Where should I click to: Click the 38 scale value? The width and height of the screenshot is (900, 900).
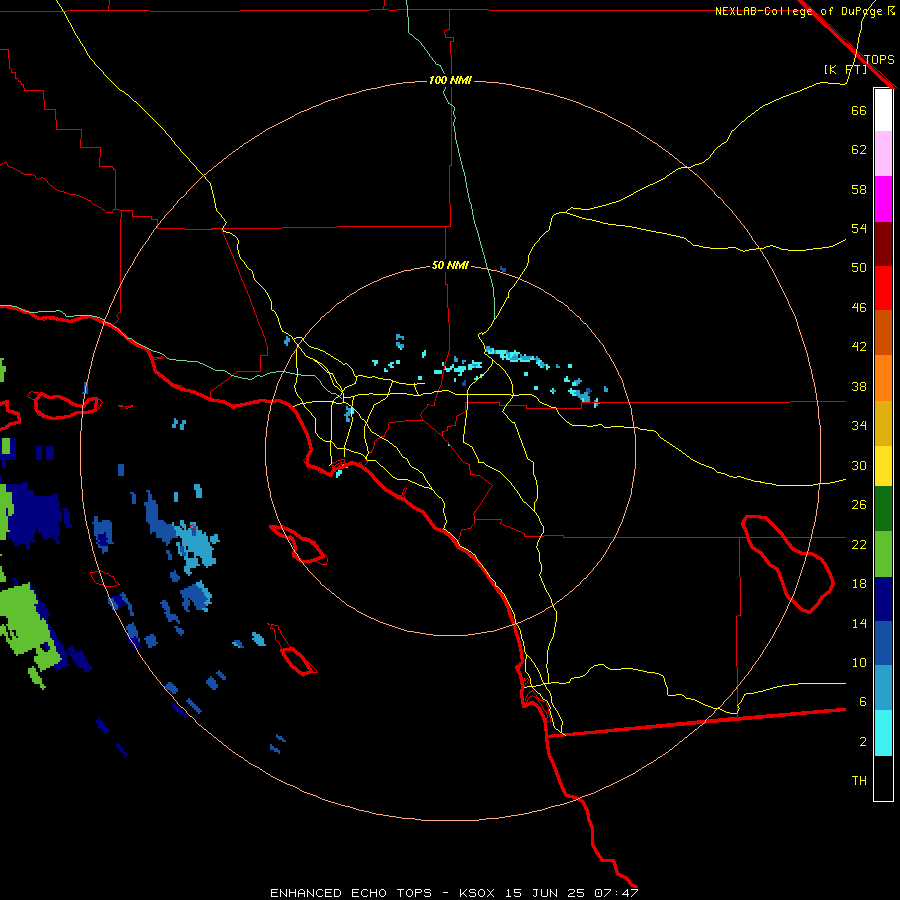[859, 387]
